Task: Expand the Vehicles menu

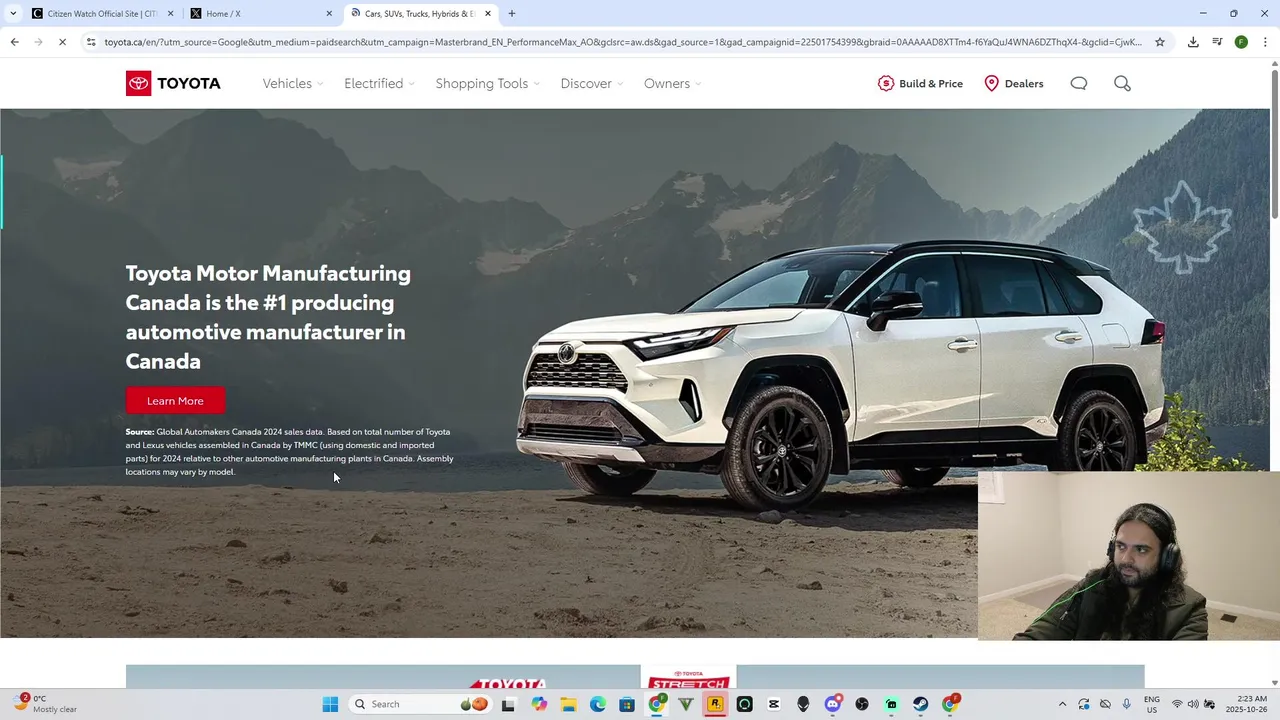Action: tap(293, 83)
